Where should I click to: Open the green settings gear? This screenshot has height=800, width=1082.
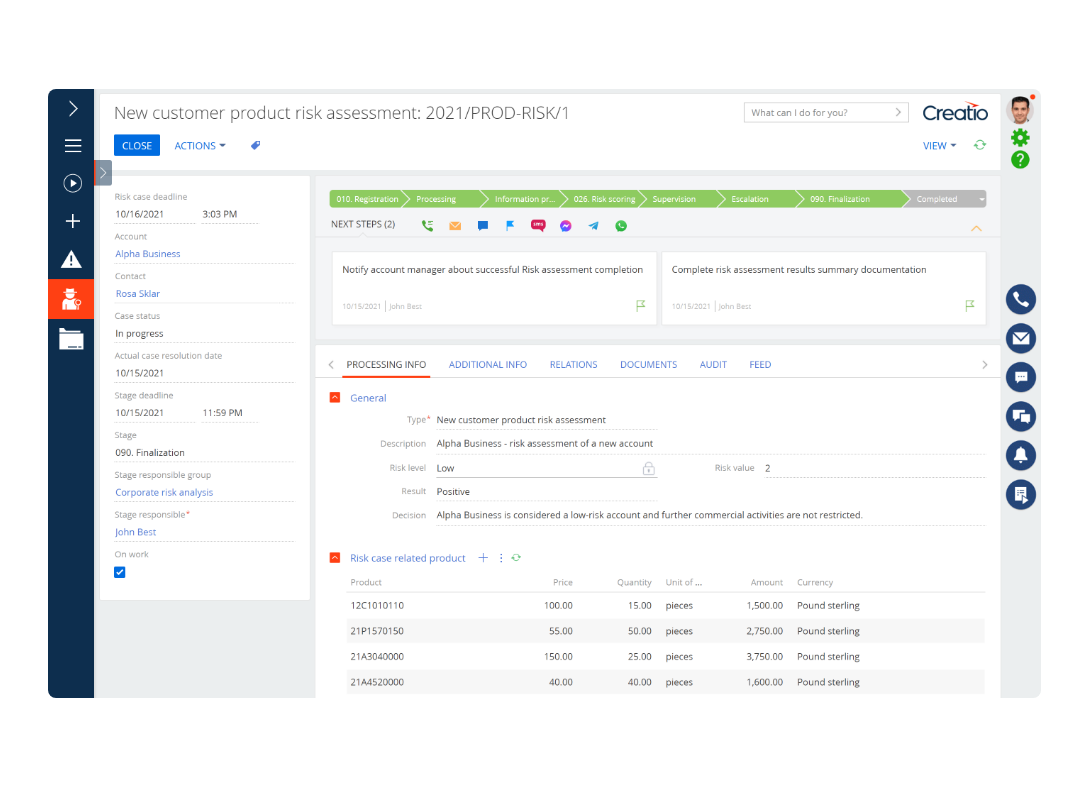click(1020, 137)
